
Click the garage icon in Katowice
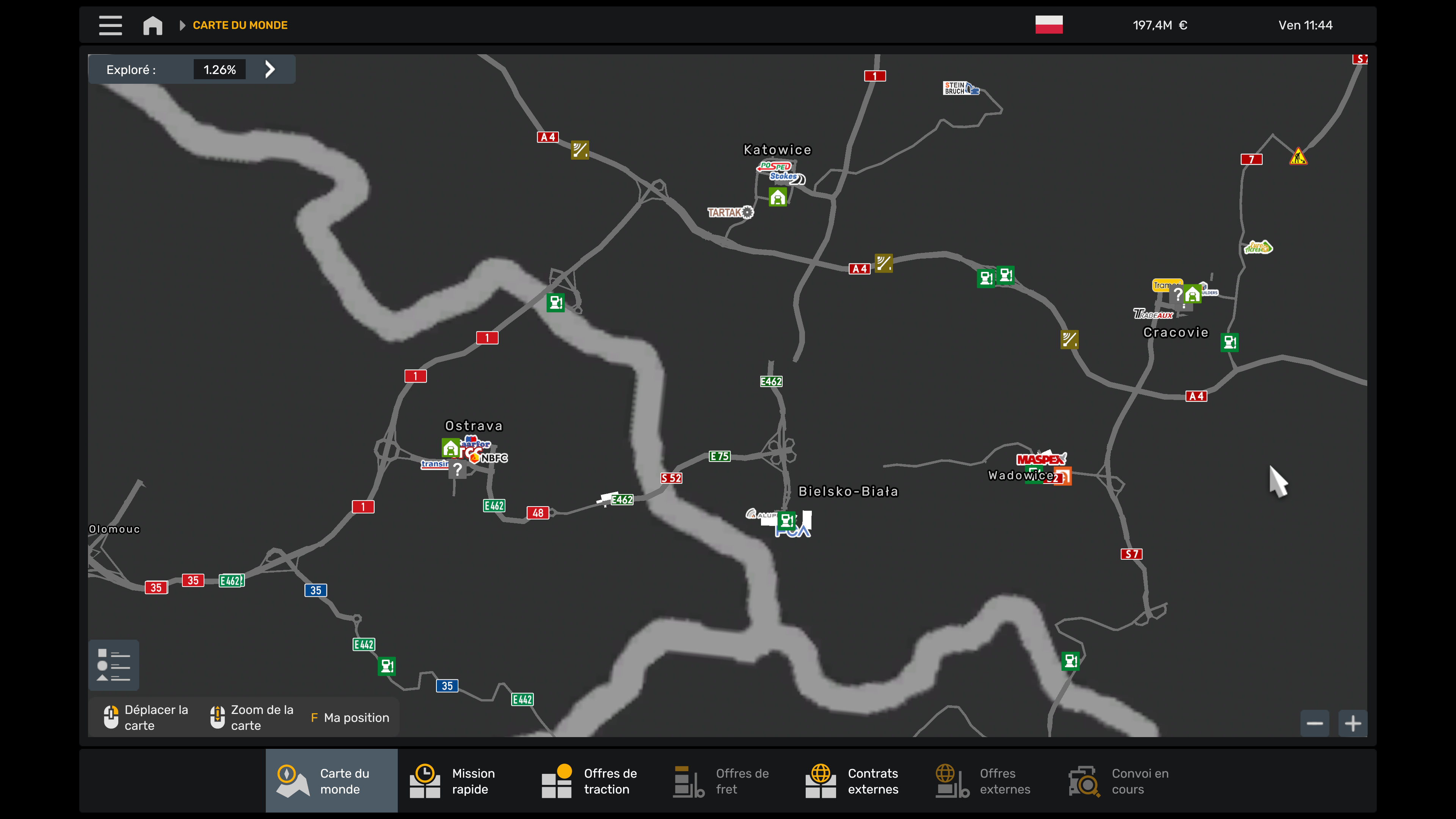coord(778,197)
